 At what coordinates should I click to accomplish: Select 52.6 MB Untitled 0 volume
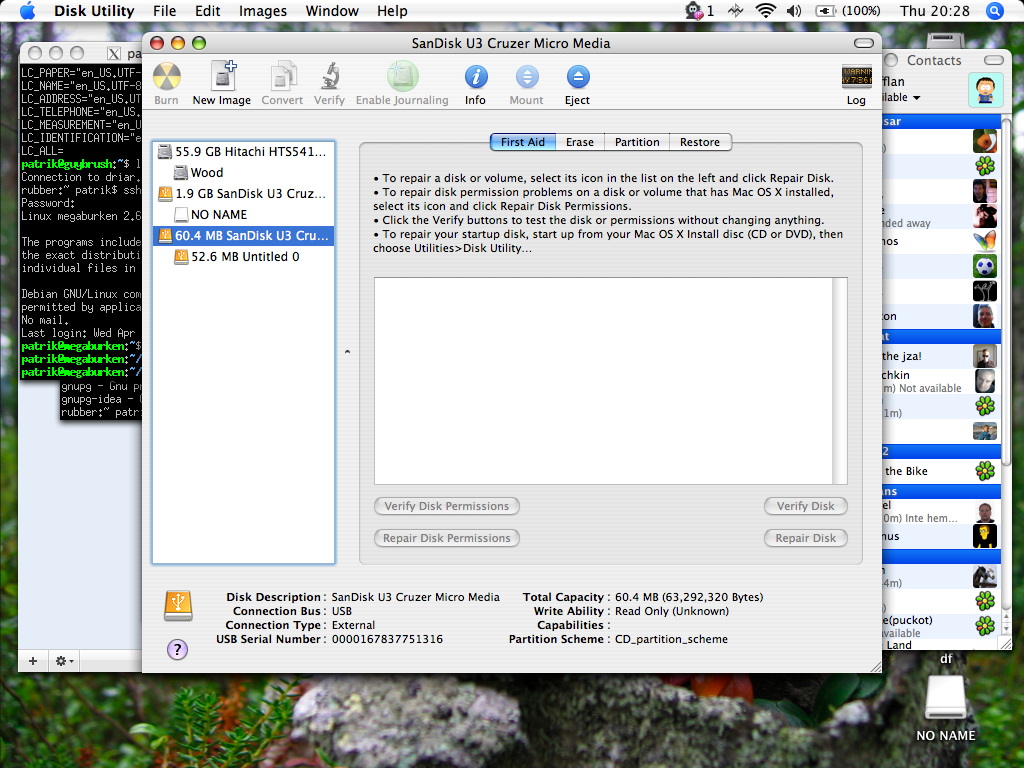(244, 257)
